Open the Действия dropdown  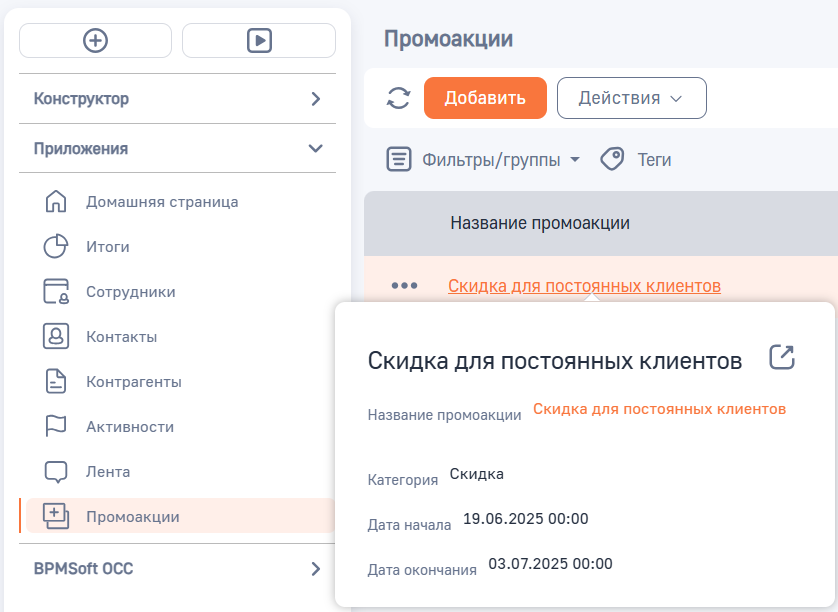pyautogui.click(x=631, y=98)
